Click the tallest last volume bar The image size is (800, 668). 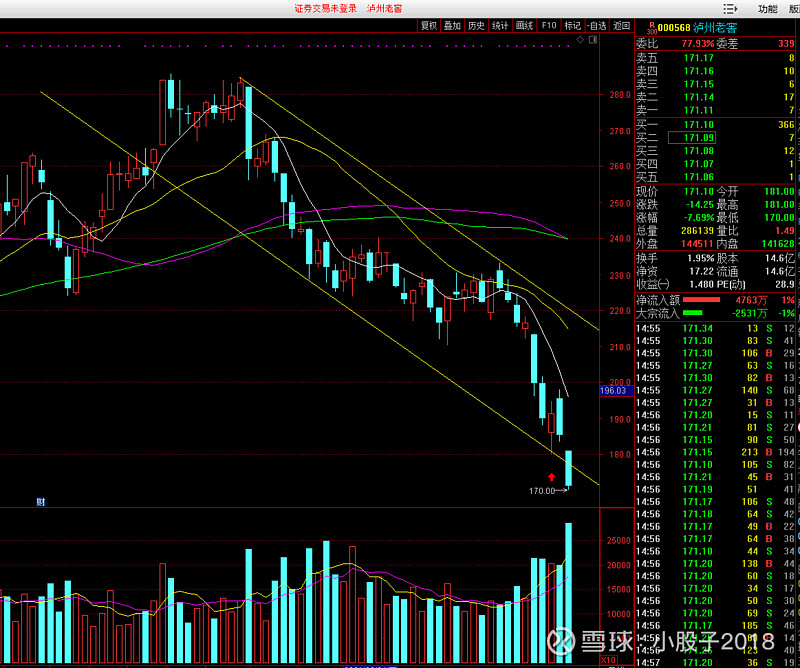click(x=568, y=592)
